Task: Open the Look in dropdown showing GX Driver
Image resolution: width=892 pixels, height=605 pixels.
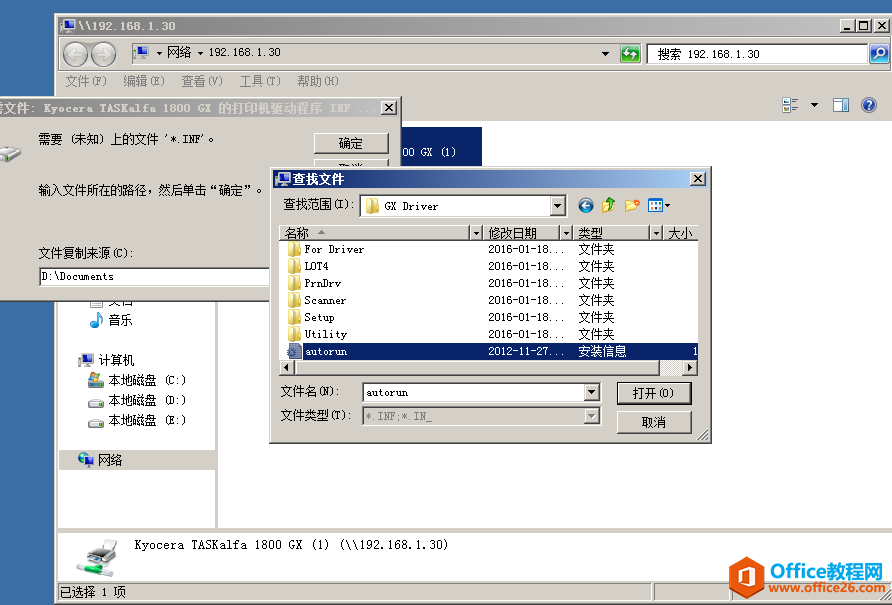Action: pyautogui.click(x=558, y=206)
